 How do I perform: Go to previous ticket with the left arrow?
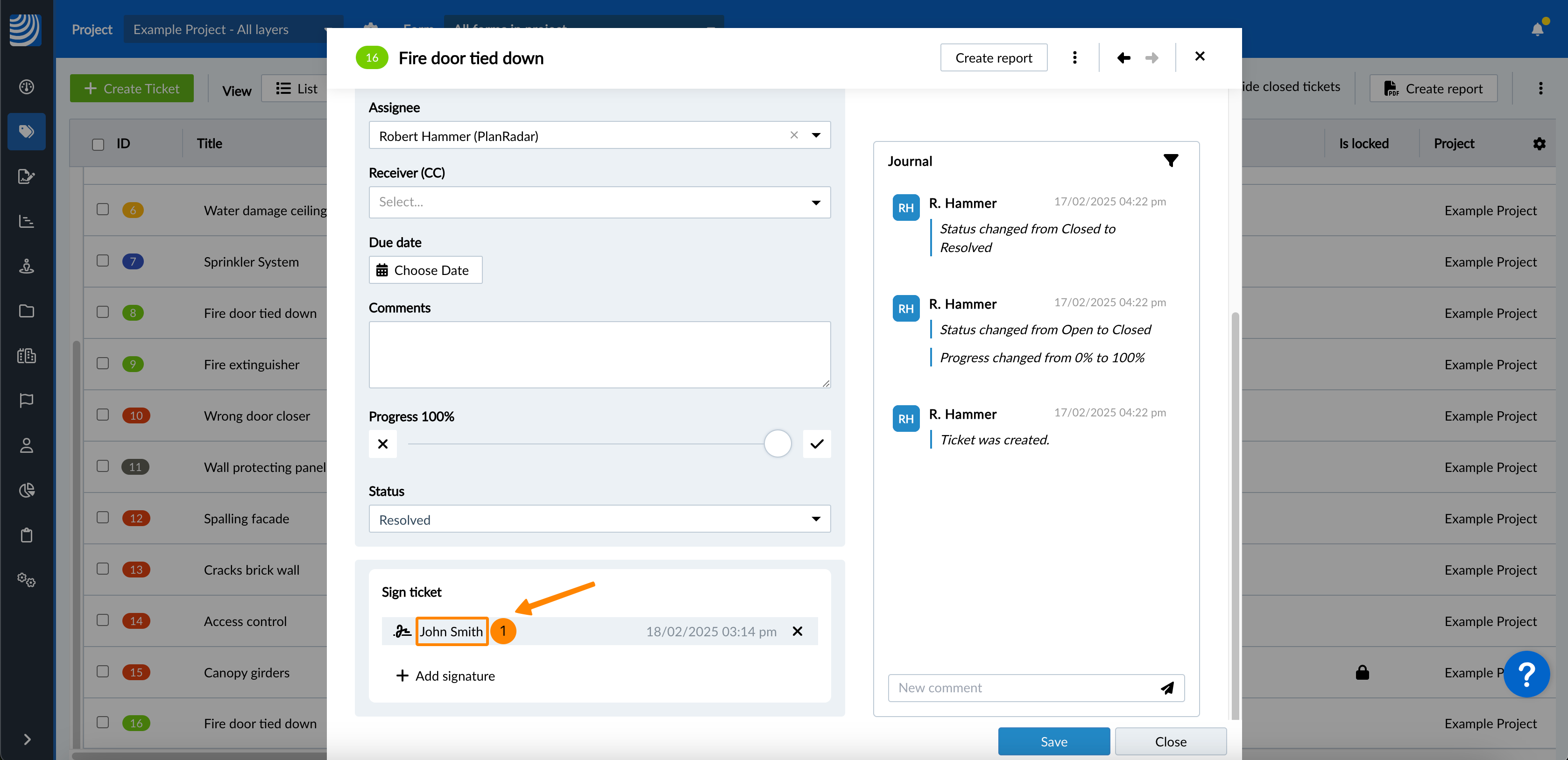[1123, 58]
